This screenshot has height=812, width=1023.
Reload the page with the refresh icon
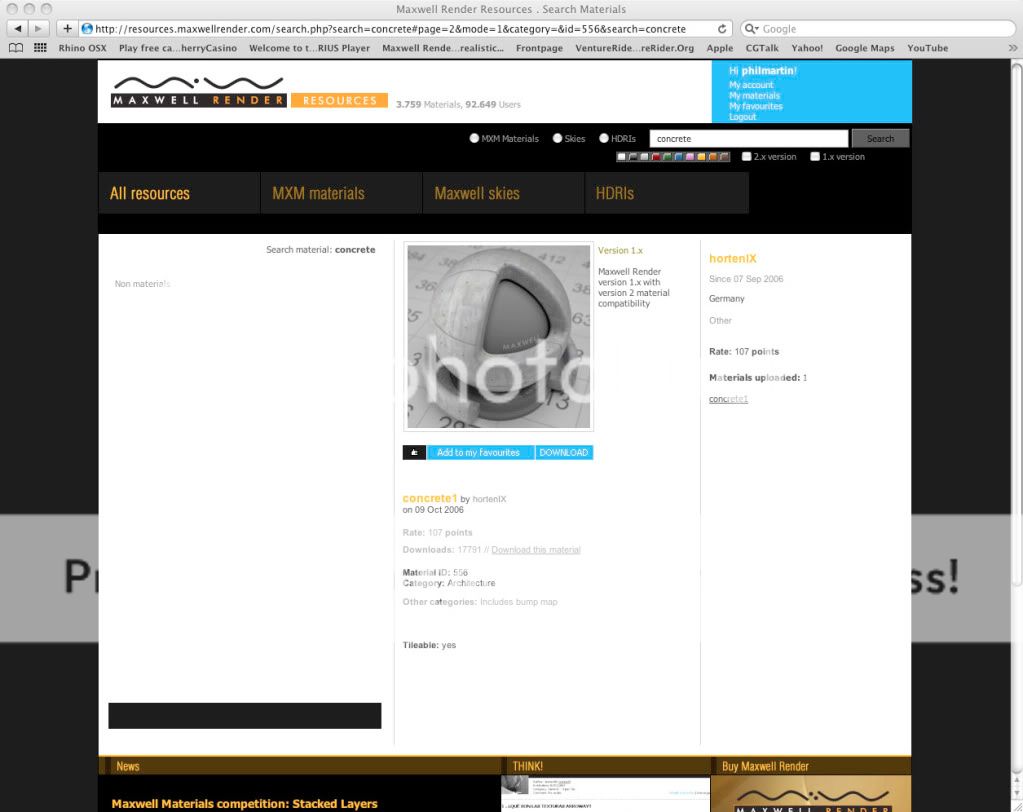[722, 29]
